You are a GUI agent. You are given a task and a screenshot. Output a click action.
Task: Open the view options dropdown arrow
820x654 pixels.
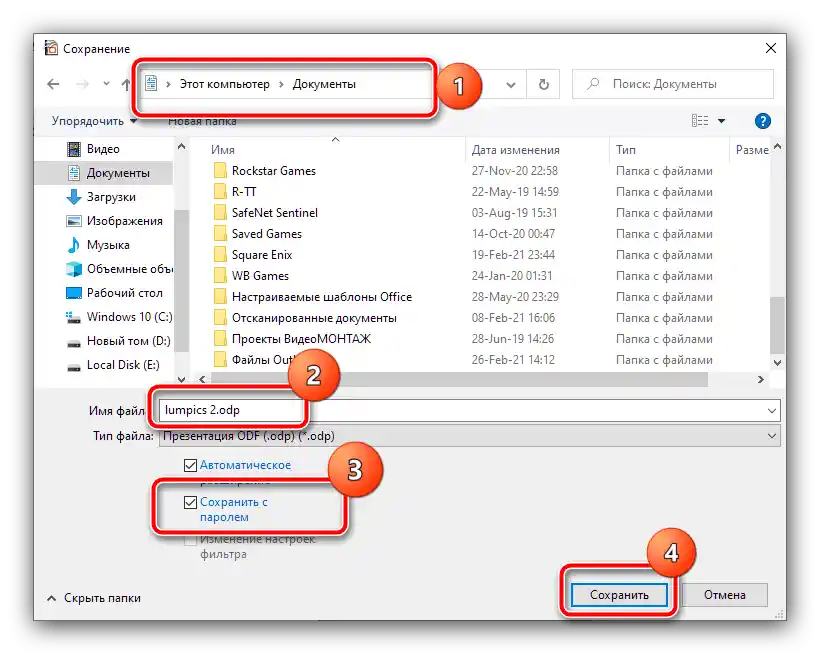pos(722,121)
